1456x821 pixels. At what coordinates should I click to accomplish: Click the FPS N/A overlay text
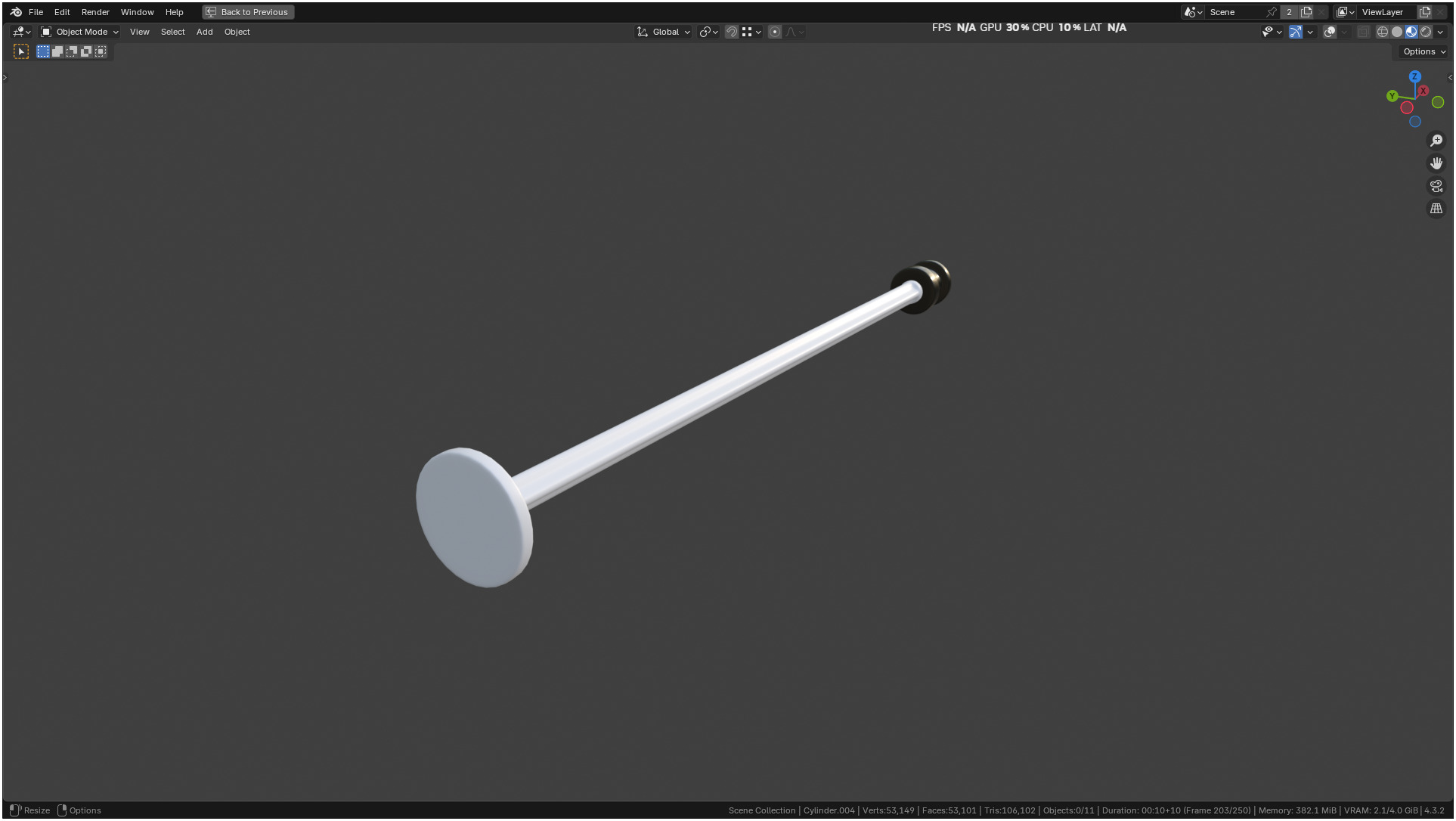[x=953, y=27]
